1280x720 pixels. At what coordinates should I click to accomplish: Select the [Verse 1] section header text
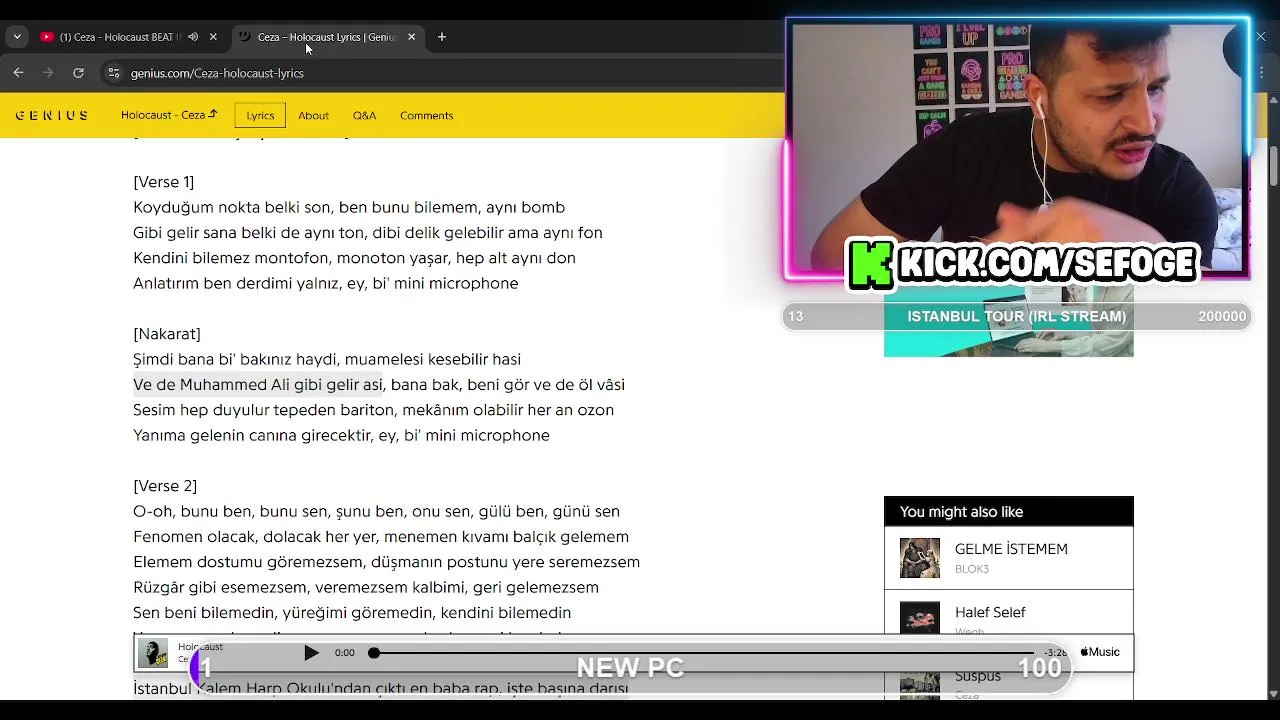[x=163, y=182]
